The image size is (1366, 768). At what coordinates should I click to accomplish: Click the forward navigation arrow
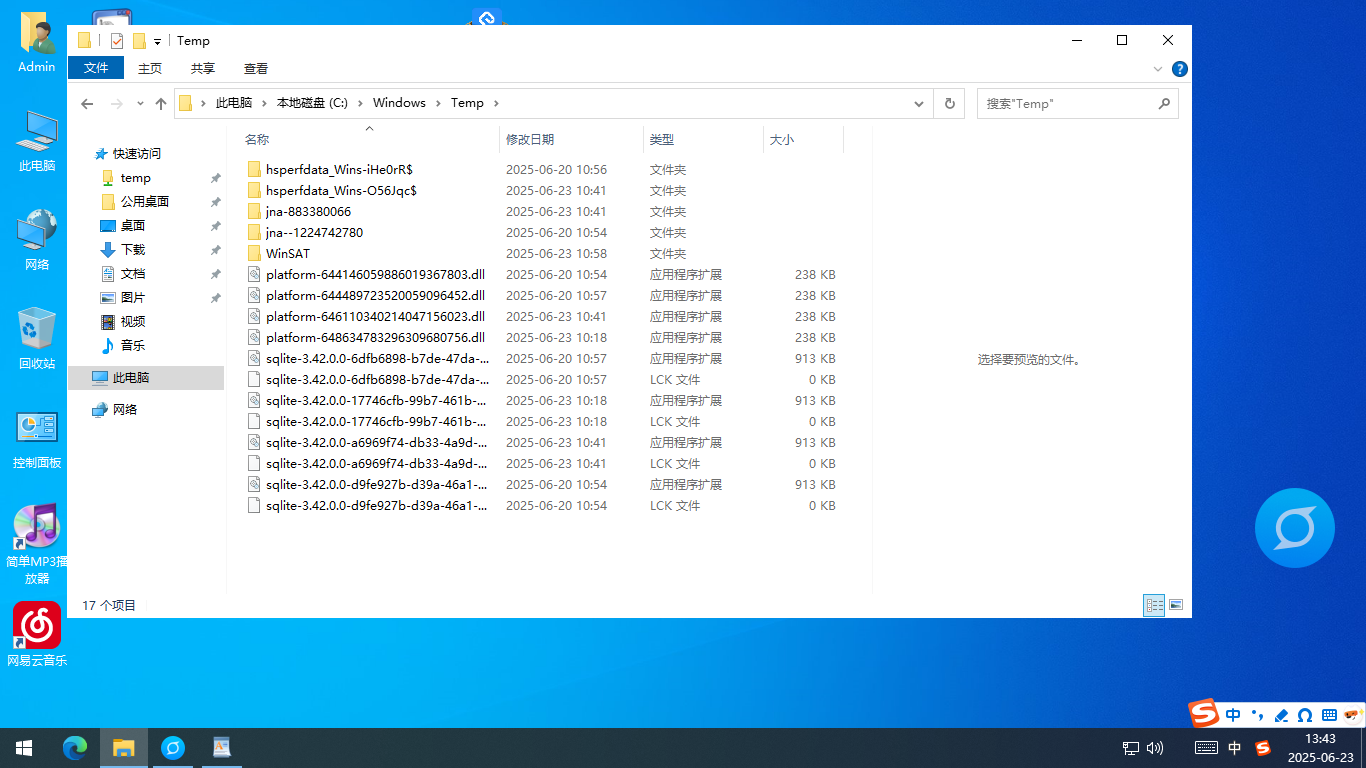(x=117, y=104)
